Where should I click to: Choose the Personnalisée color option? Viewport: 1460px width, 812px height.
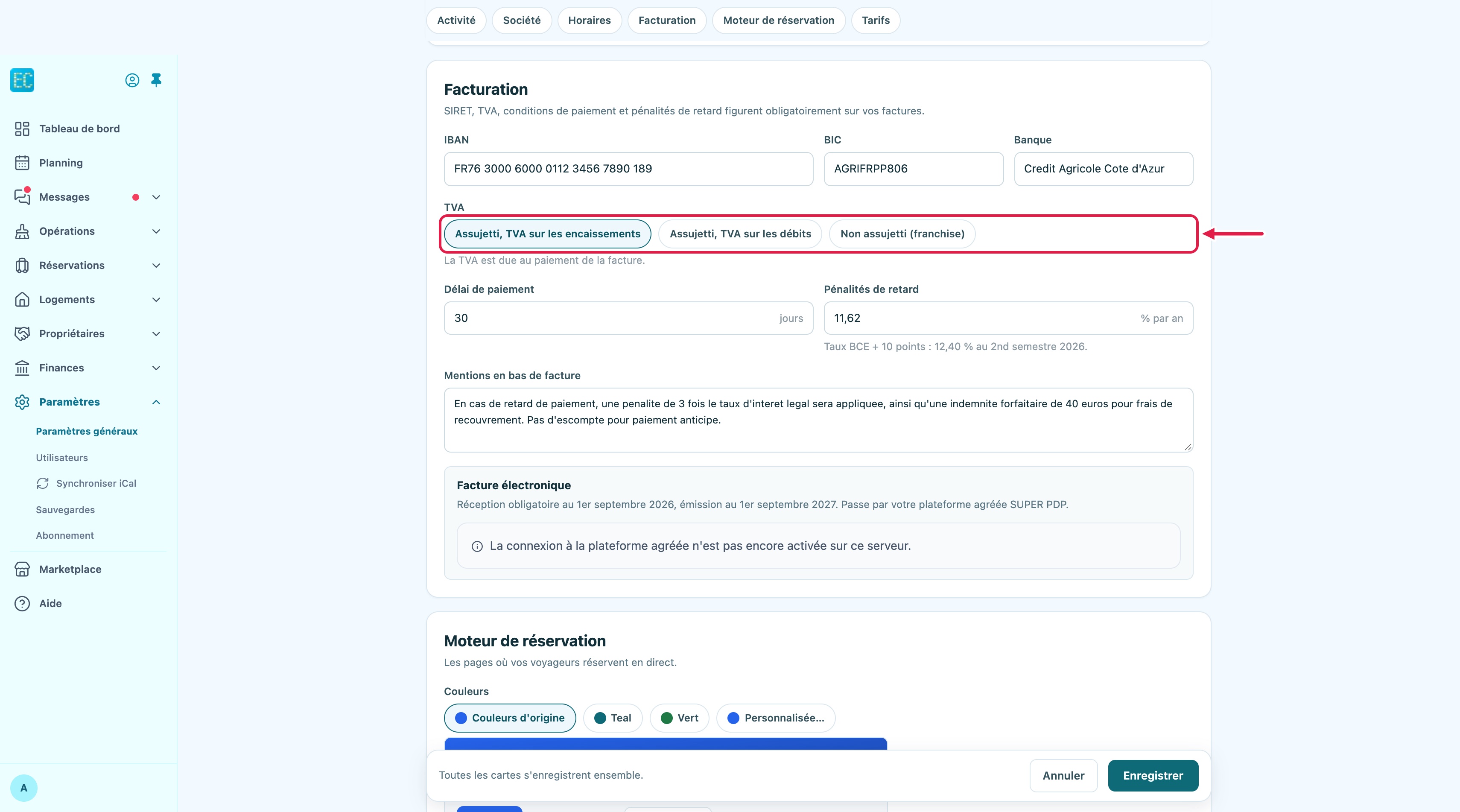(x=775, y=718)
